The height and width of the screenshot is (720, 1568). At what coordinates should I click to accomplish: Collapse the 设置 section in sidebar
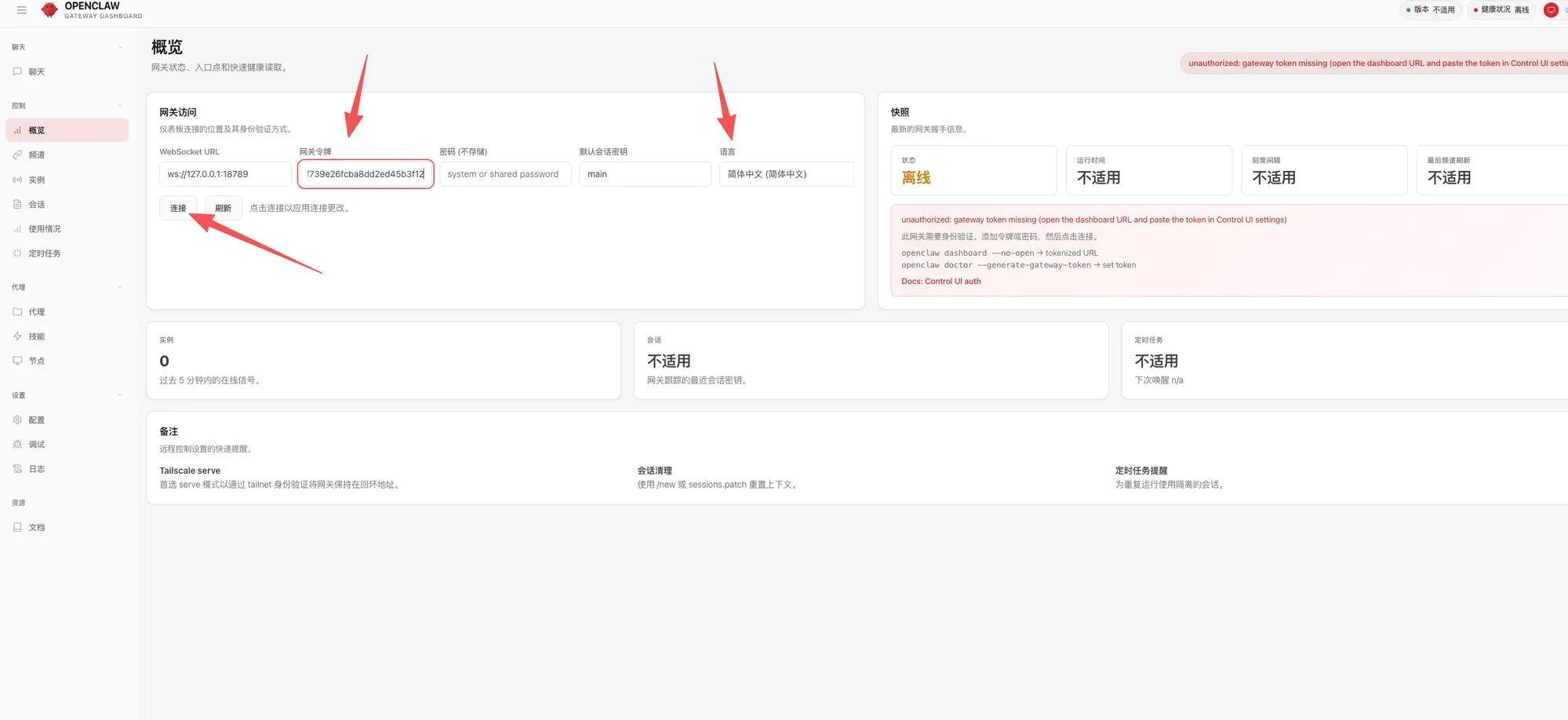[119, 395]
